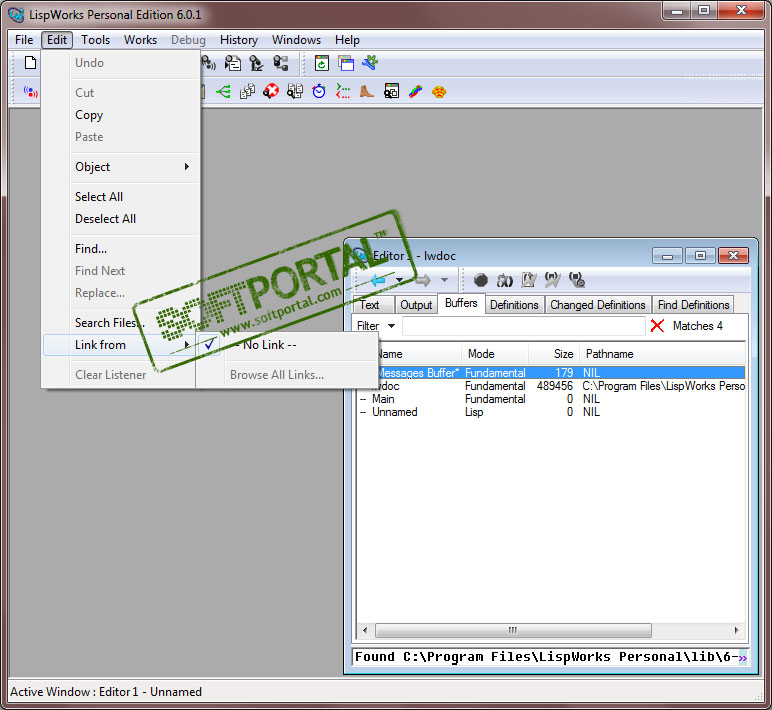Click the macroexpand (x) icon in Editor toolbar
772x710 pixels.
pyautogui.click(x=505, y=280)
